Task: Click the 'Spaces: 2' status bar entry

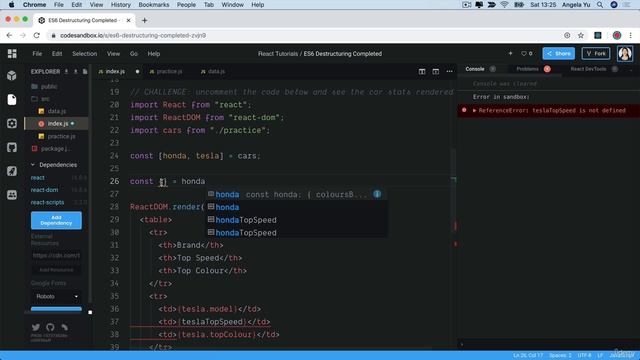Action: 560,356
